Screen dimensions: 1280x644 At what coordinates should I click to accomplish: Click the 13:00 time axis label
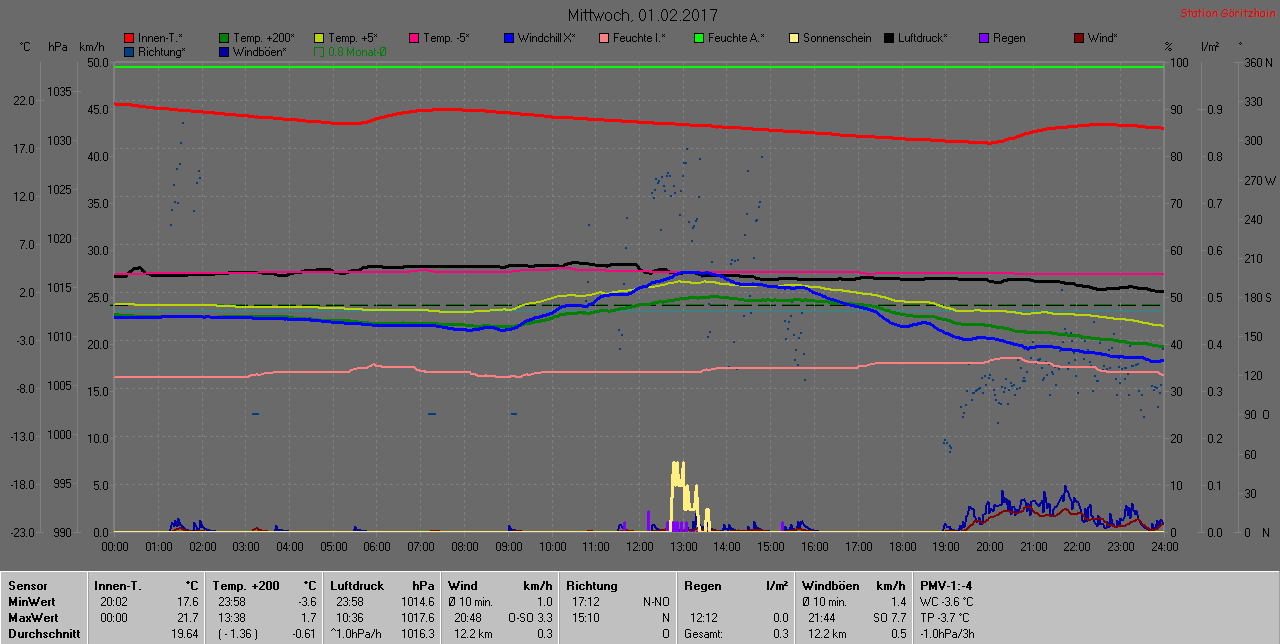683,547
